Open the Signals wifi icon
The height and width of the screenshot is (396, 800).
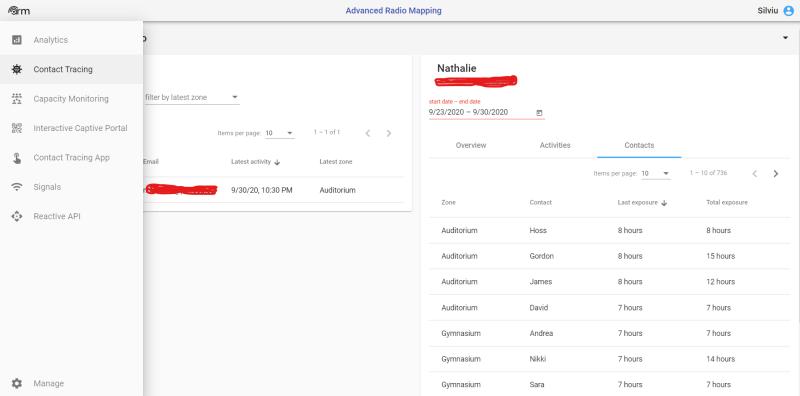click(17, 187)
